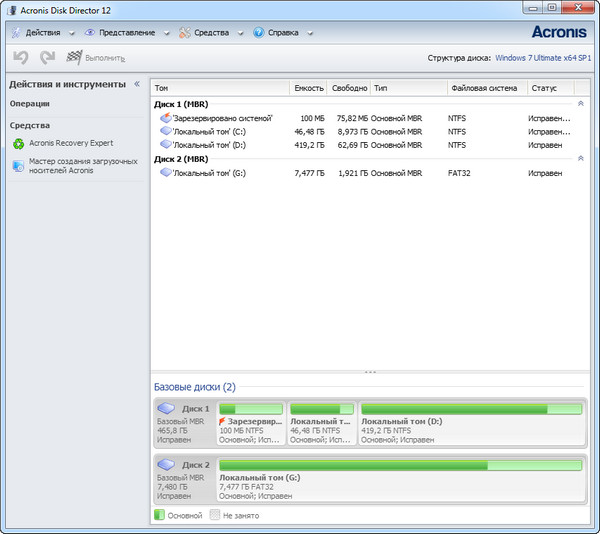Click the Диск 1 drive icon in bottom panel

pyautogui.click(x=166, y=409)
